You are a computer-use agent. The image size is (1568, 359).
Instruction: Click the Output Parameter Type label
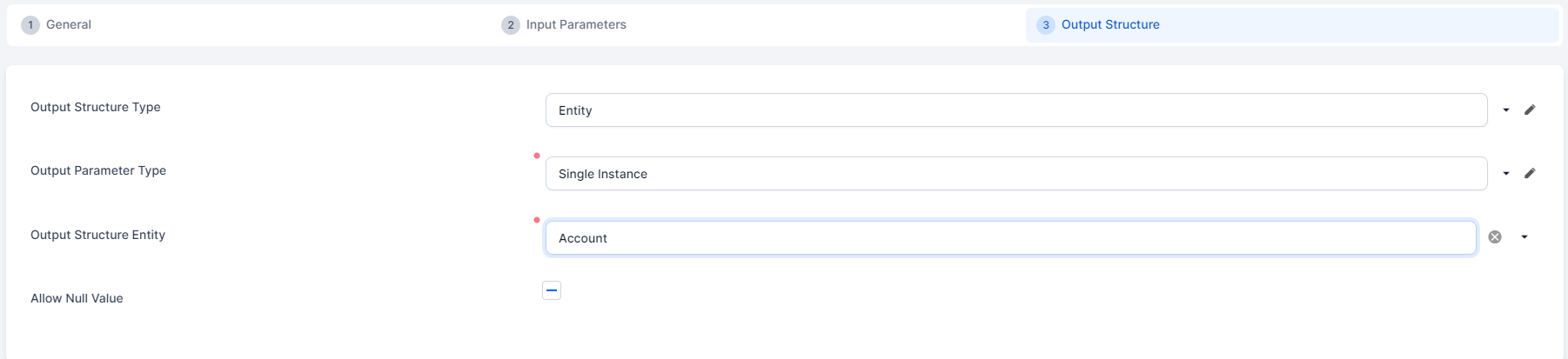coord(98,170)
